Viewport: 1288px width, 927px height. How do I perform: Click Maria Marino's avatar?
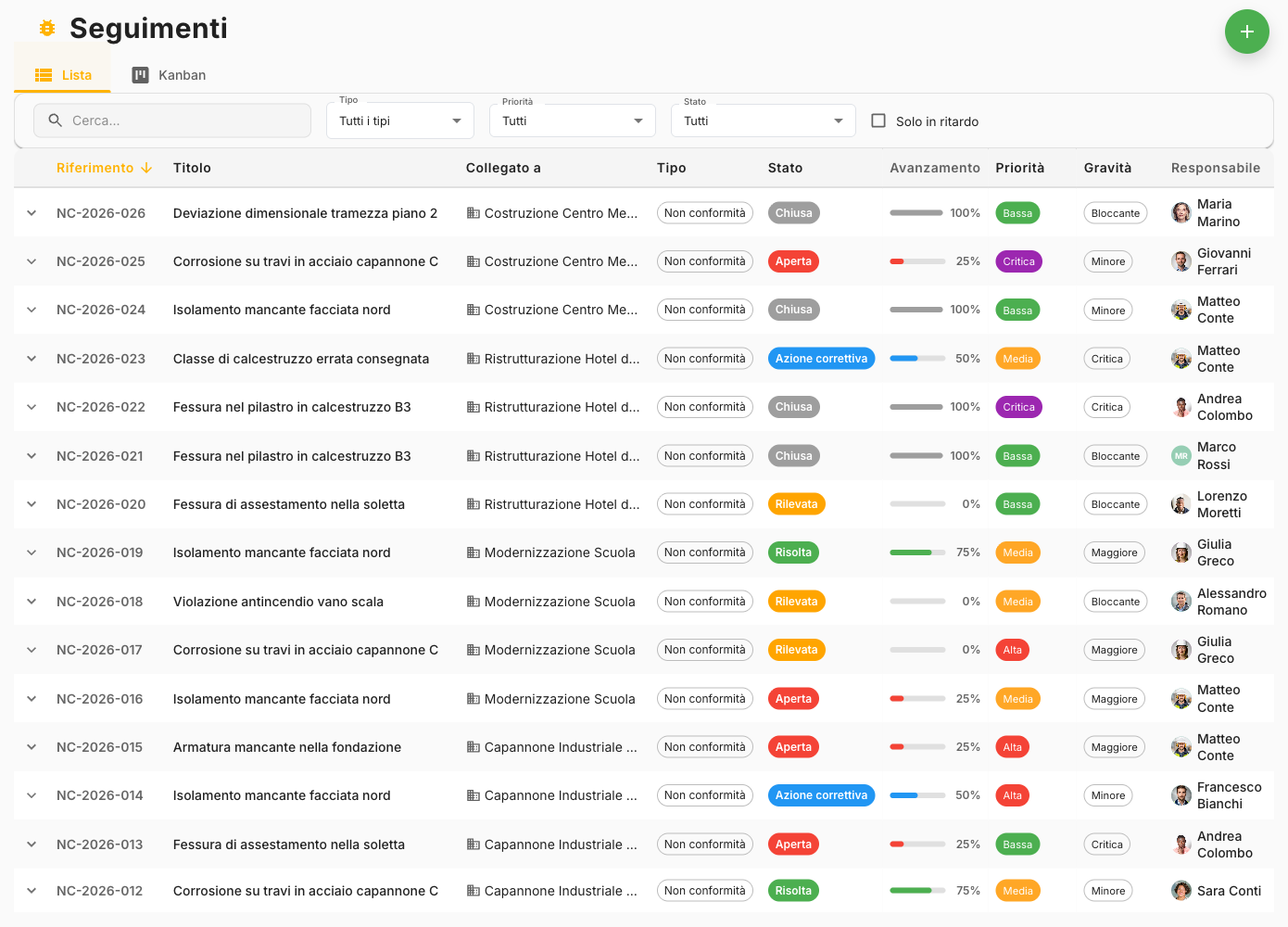1181,213
